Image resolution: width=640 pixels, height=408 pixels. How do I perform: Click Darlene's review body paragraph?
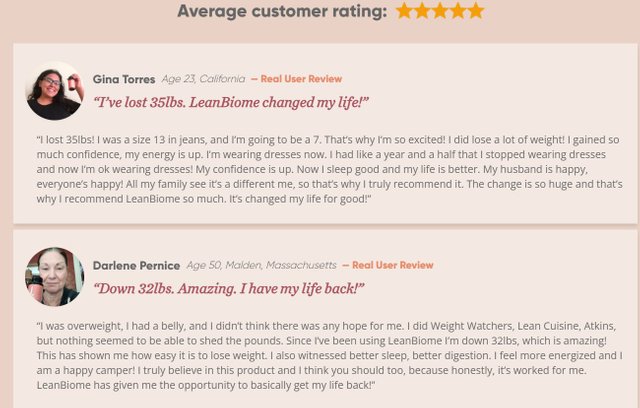coord(329,356)
